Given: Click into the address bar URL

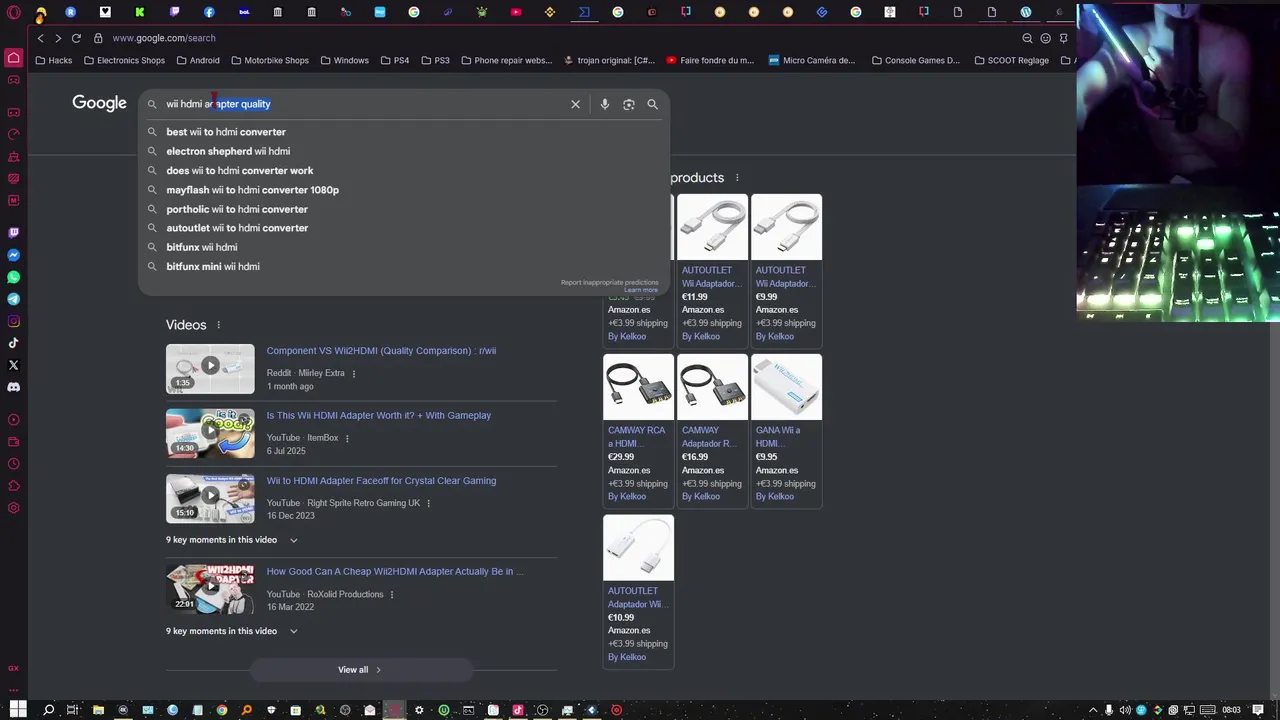Looking at the screenshot, I should coord(164,38).
